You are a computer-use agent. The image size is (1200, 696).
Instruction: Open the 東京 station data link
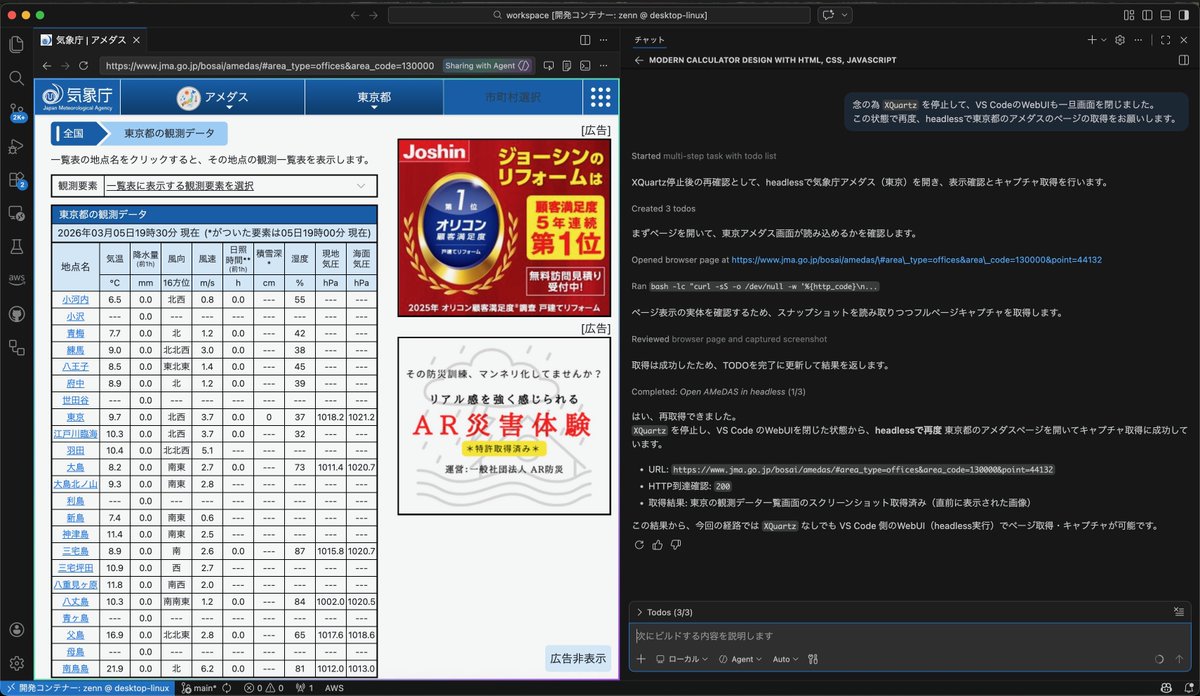(75, 417)
